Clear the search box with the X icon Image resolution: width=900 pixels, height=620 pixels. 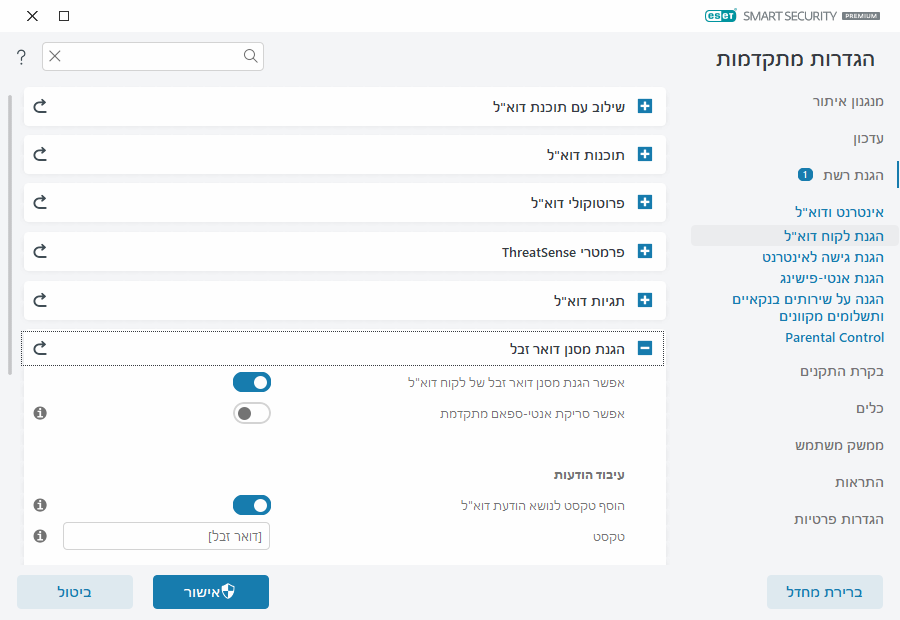tap(55, 57)
